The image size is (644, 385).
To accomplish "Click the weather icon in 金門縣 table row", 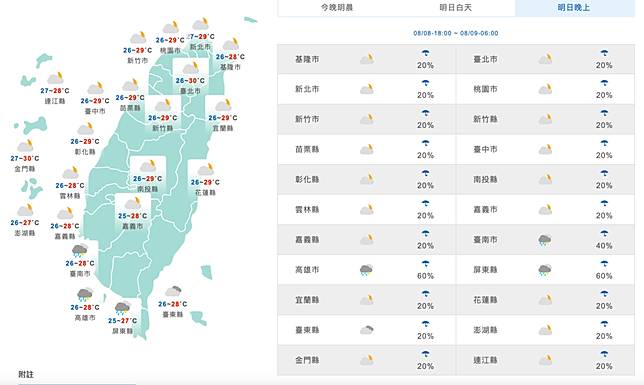I will (367, 360).
